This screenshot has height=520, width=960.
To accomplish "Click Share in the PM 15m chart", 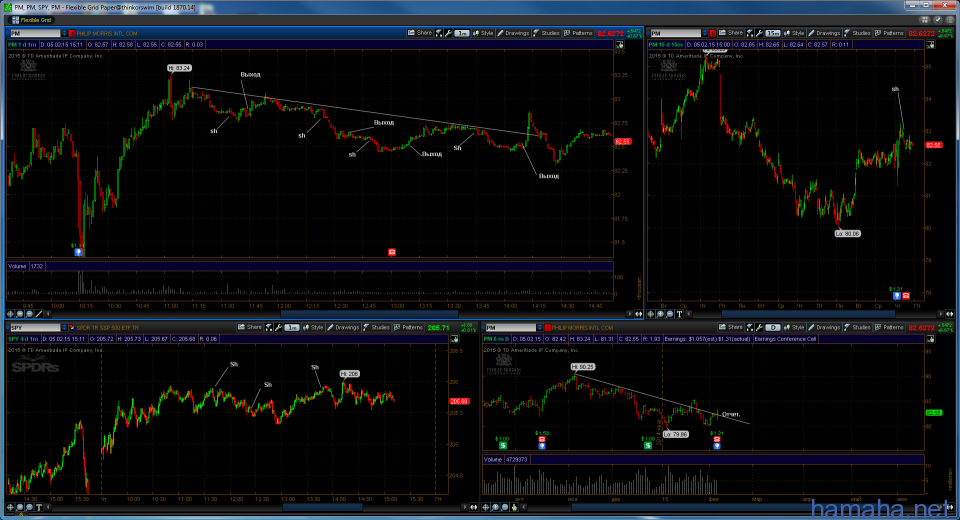I will click(x=731, y=33).
